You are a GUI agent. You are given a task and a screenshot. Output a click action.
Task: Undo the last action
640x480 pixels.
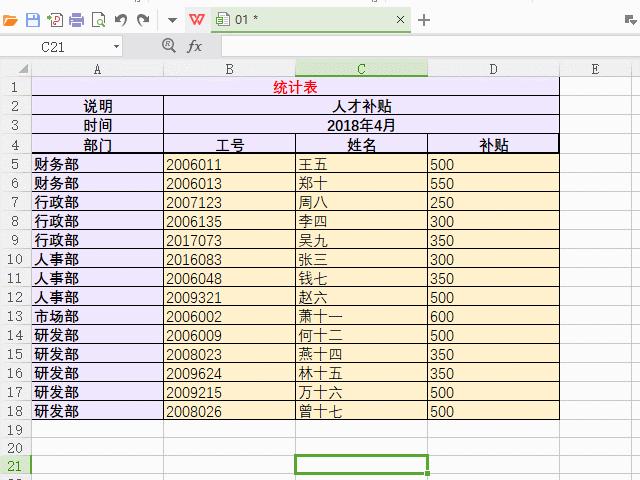click(120, 20)
